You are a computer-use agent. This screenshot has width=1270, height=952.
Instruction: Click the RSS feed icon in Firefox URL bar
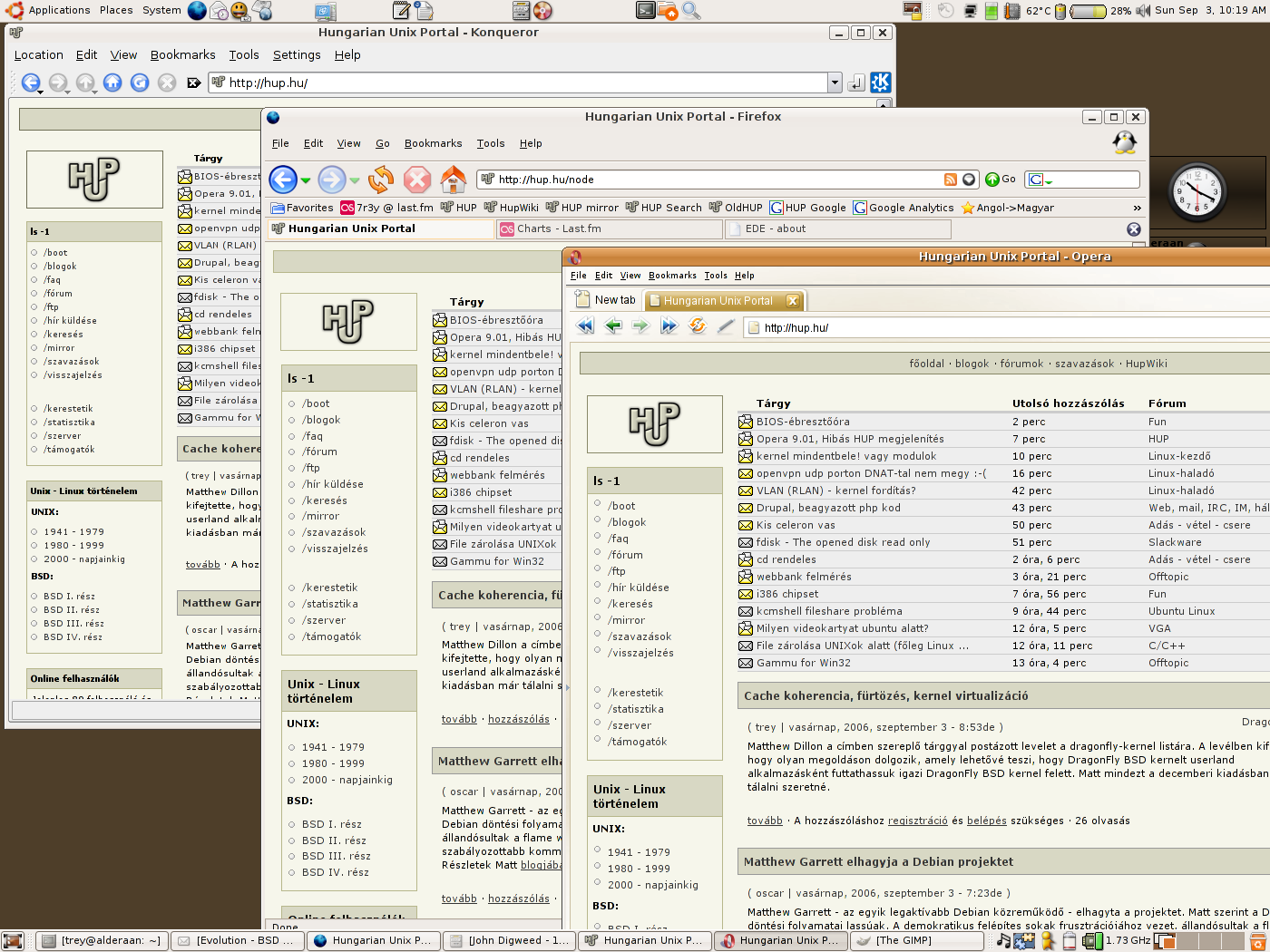950,180
